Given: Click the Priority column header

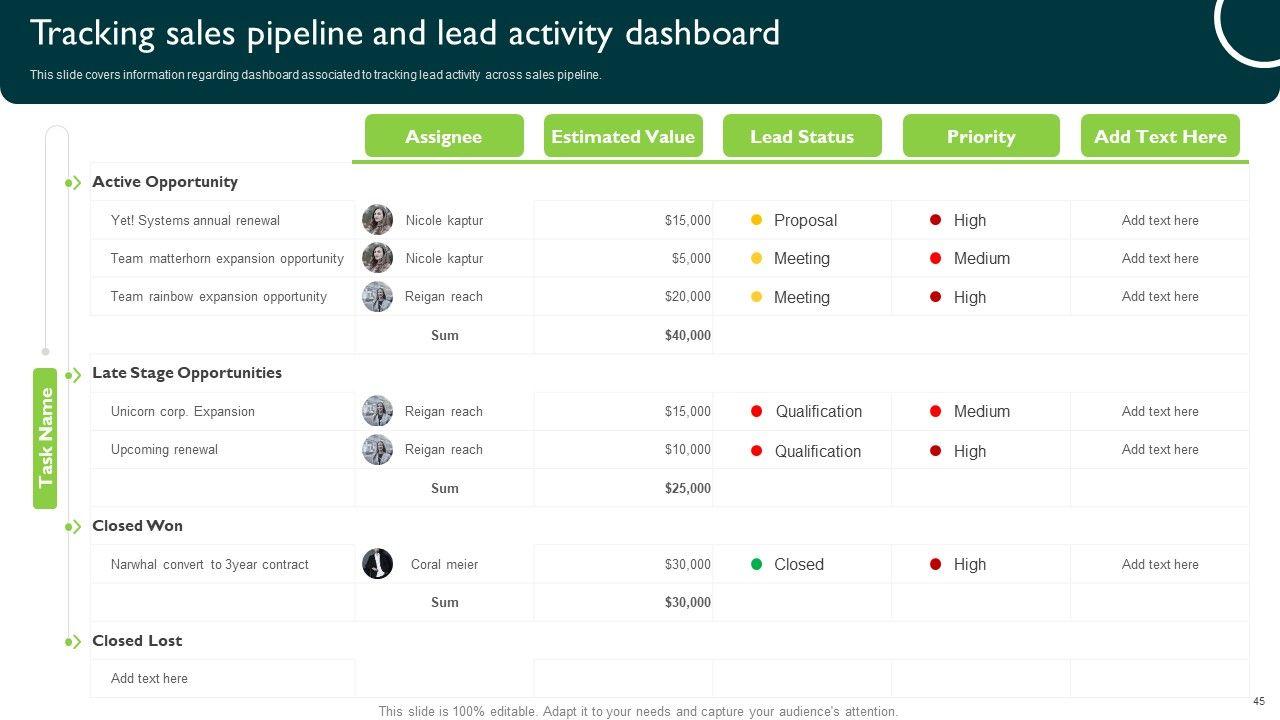Looking at the screenshot, I should (981, 136).
